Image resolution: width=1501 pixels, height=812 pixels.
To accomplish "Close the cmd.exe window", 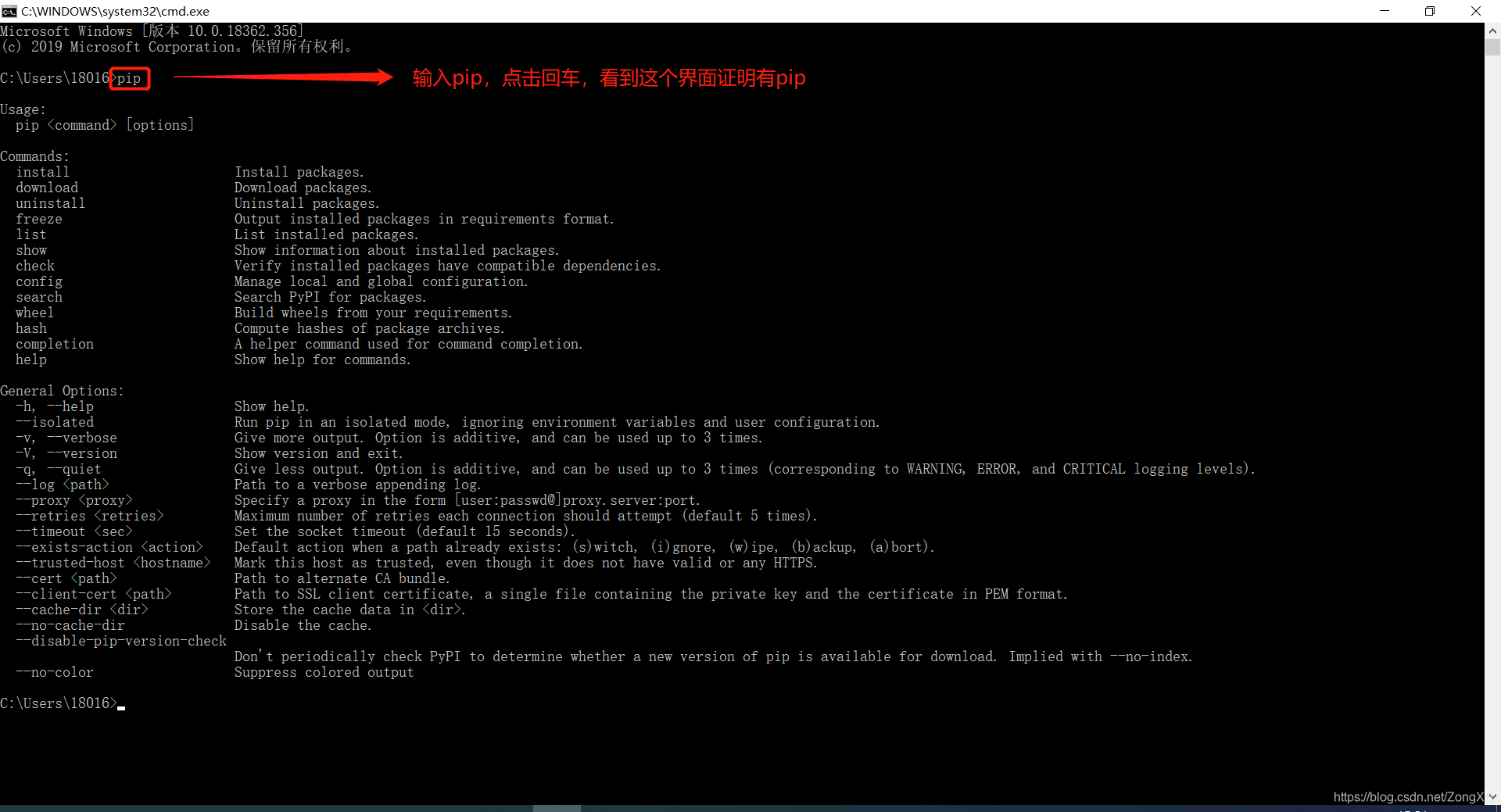I will (x=1476, y=11).
